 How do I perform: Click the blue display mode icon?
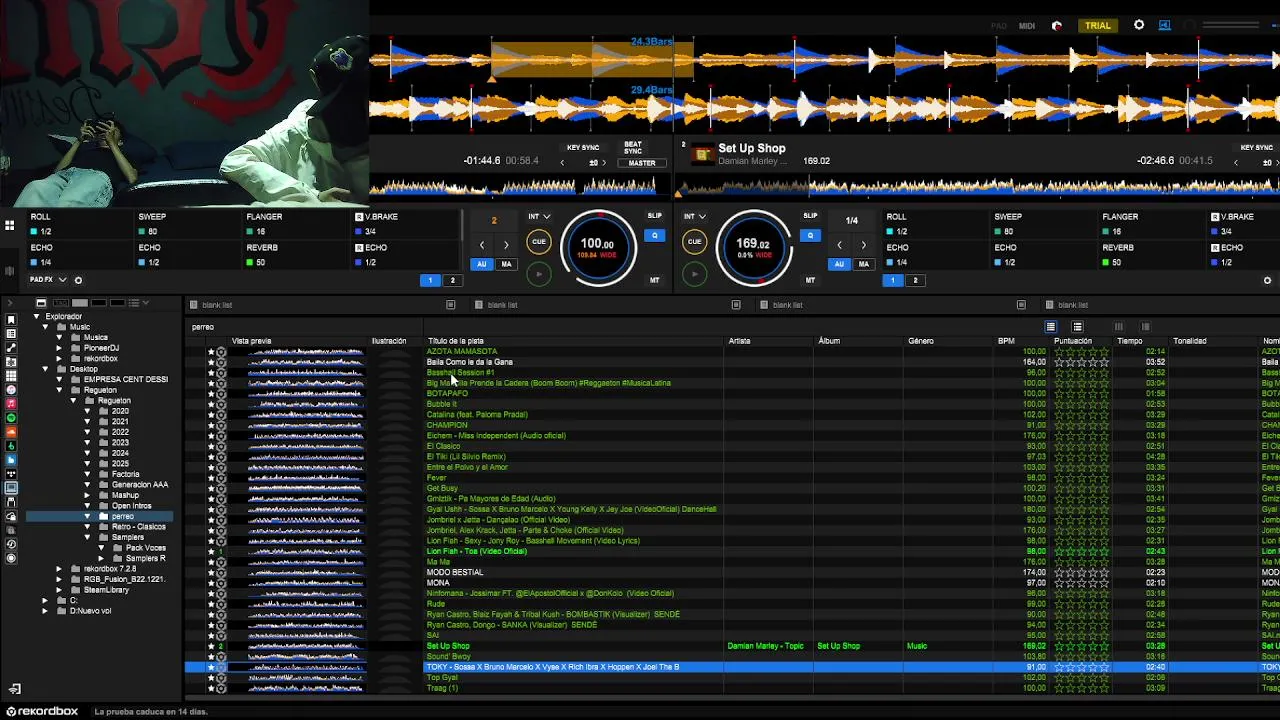coord(1165,25)
